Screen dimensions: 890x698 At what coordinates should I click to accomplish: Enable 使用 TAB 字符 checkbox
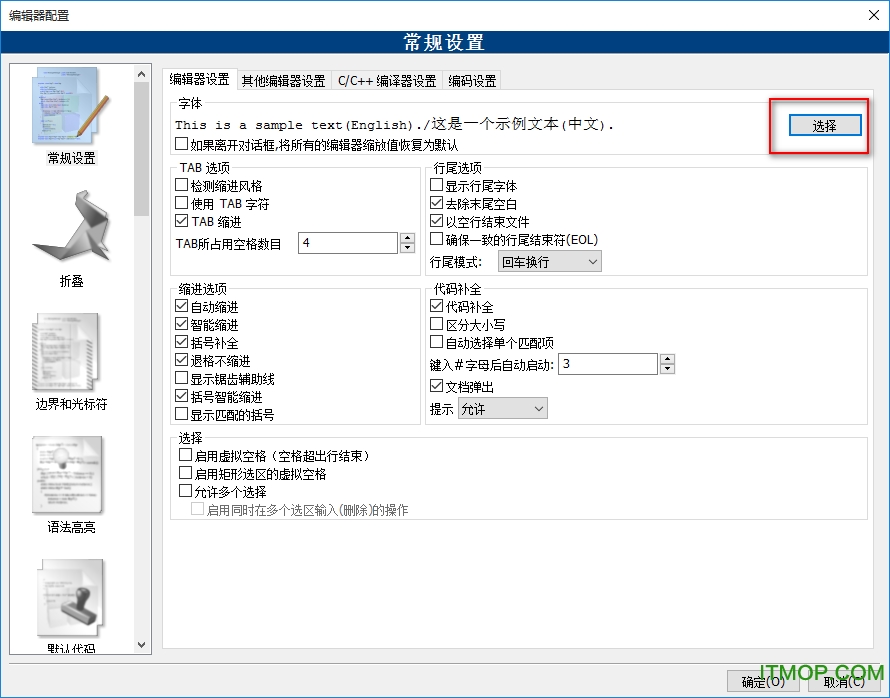click(x=181, y=203)
